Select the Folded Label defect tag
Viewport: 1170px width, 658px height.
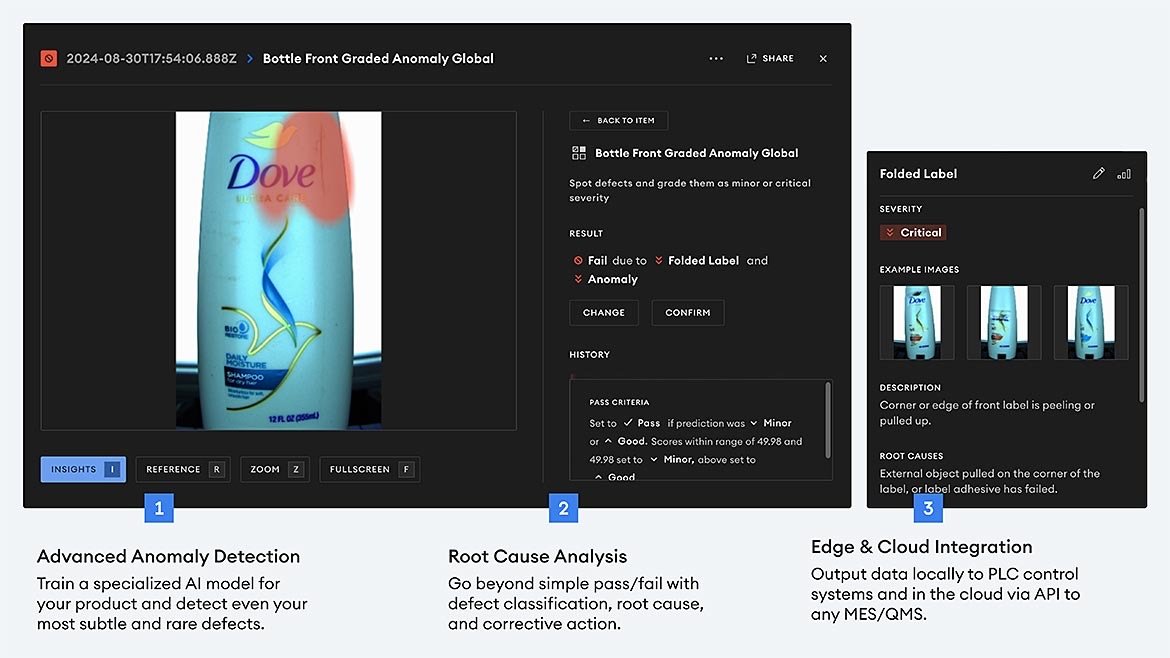[x=697, y=260]
